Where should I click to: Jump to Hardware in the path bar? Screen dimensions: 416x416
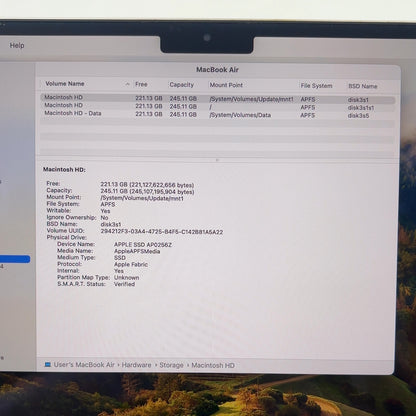click(x=136, y=365)
